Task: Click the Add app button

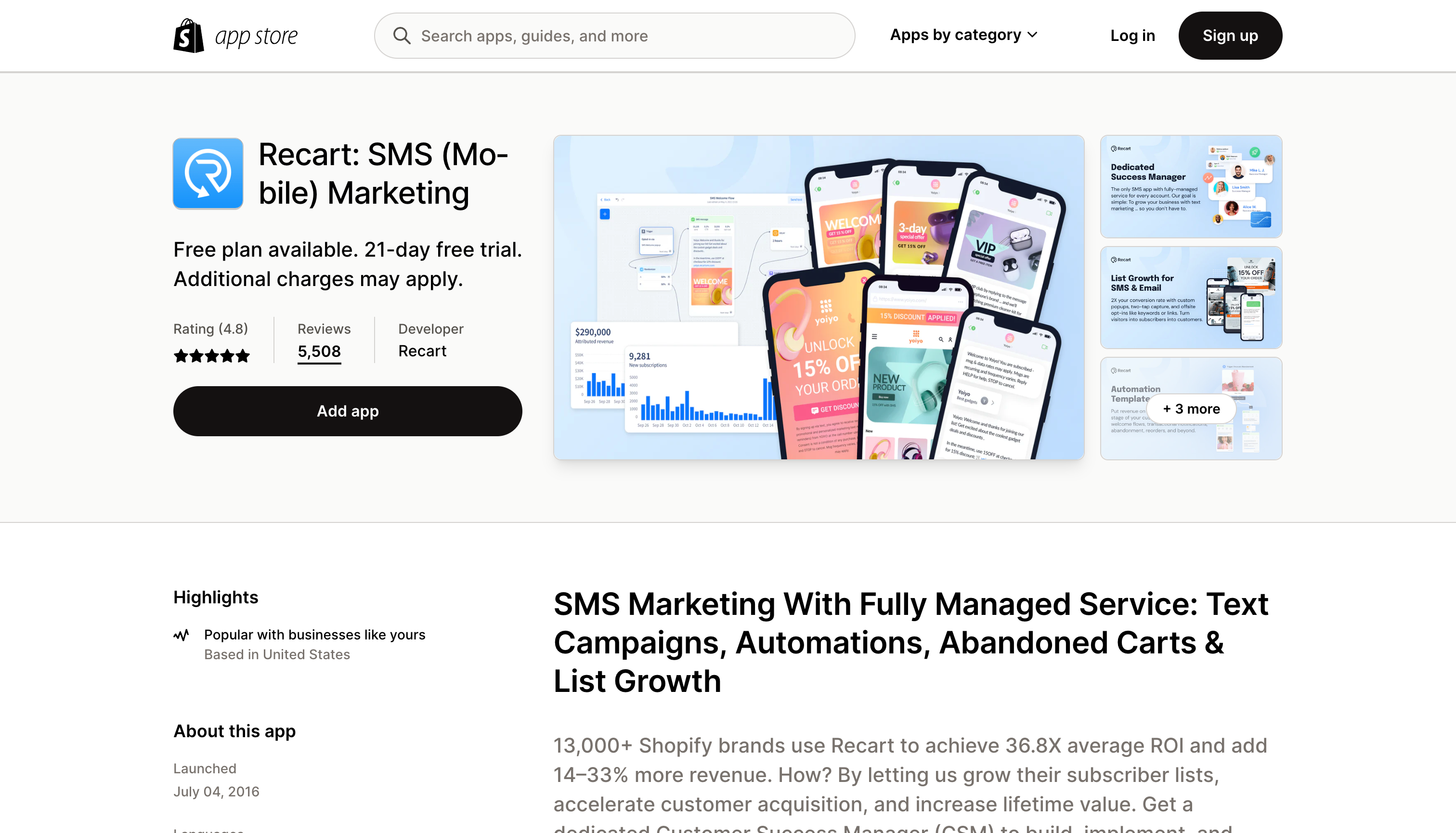Action: [x=347, y=410]
